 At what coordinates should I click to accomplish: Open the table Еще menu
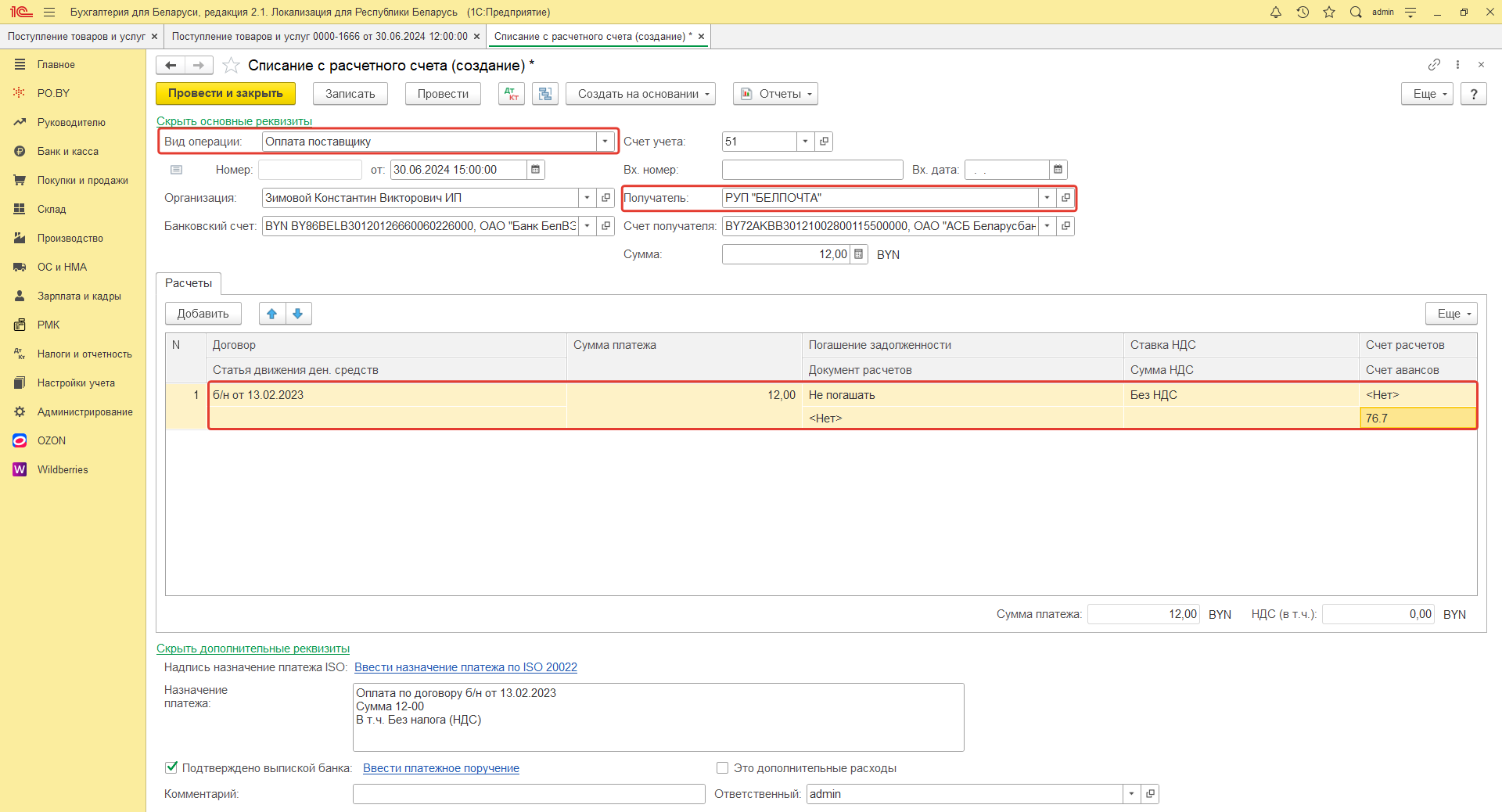(x=1451, y=314)
